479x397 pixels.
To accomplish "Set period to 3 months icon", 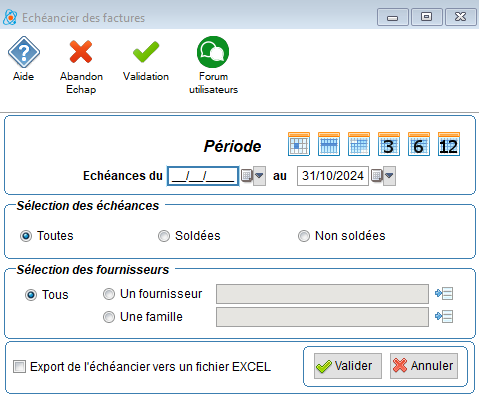I will [389, 144].
